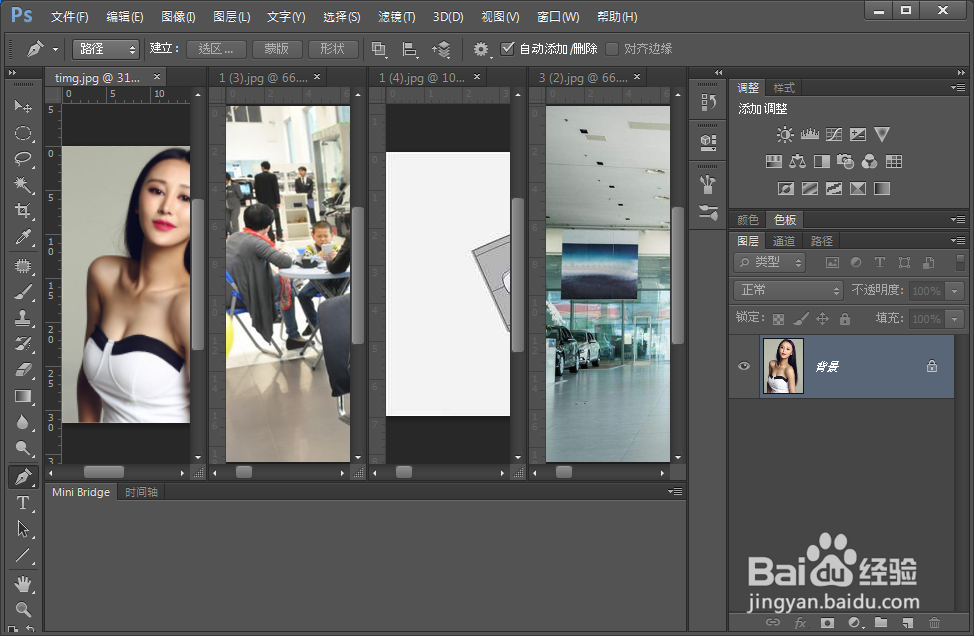Add a Channel Mixer adjustment
974x636 pixels.
pos(870,161)
